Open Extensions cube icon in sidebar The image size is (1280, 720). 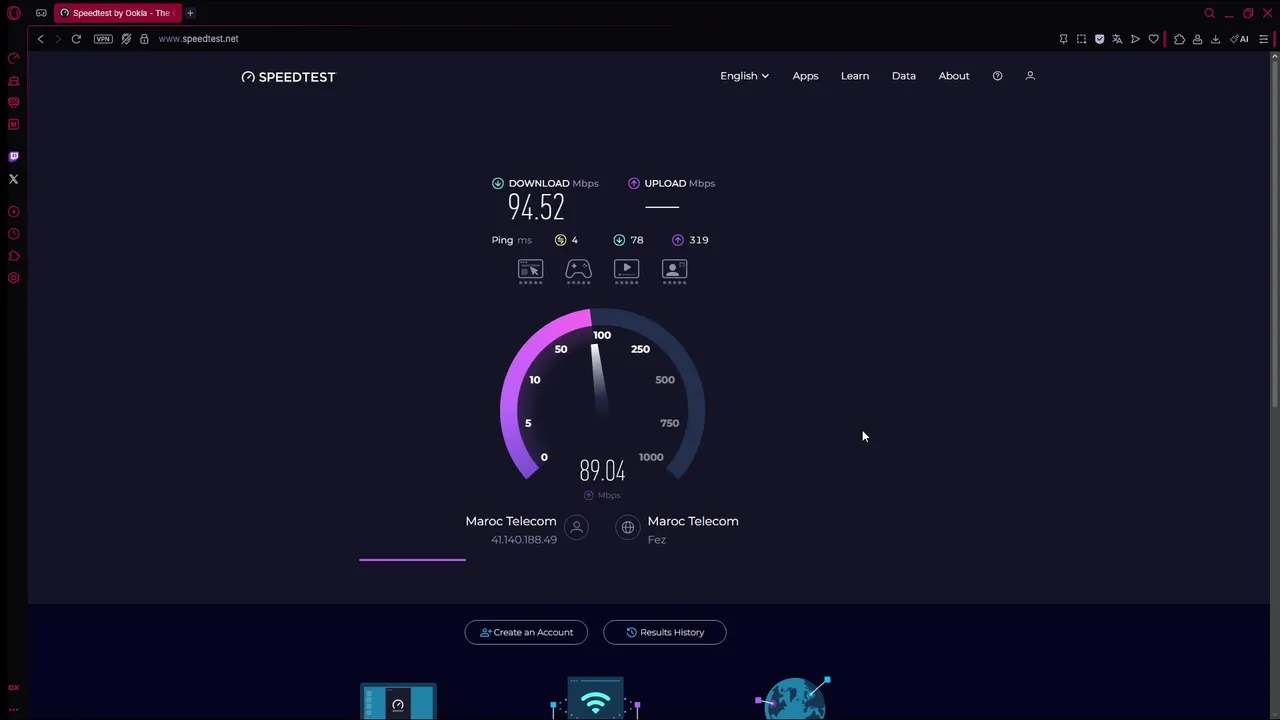pos(14,256)
